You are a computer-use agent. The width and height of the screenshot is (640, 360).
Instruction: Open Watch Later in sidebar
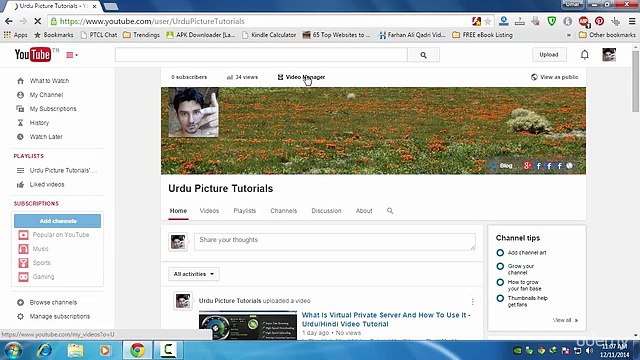pyautogui.click(x=46, y=137)
